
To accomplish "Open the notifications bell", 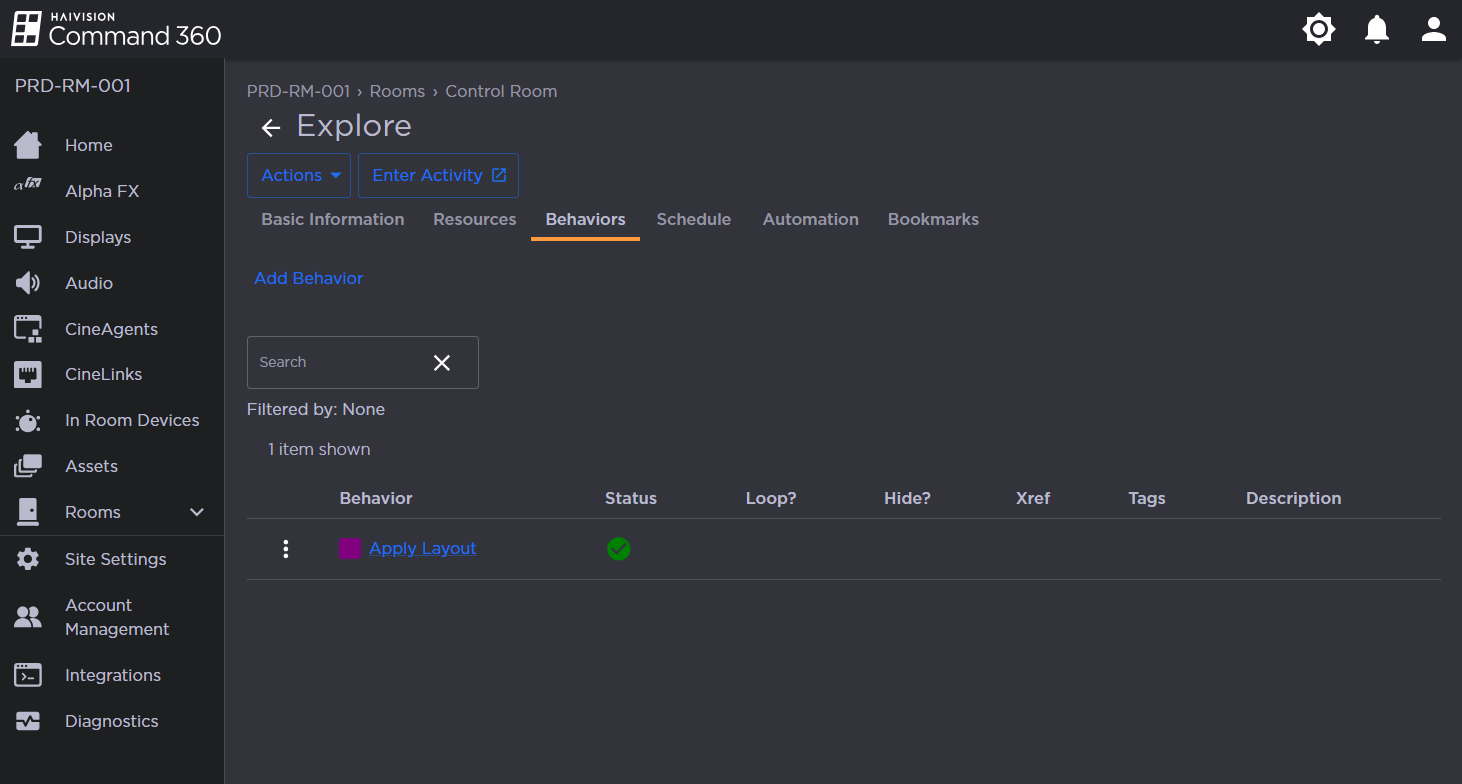I will tap(1376, 29).
